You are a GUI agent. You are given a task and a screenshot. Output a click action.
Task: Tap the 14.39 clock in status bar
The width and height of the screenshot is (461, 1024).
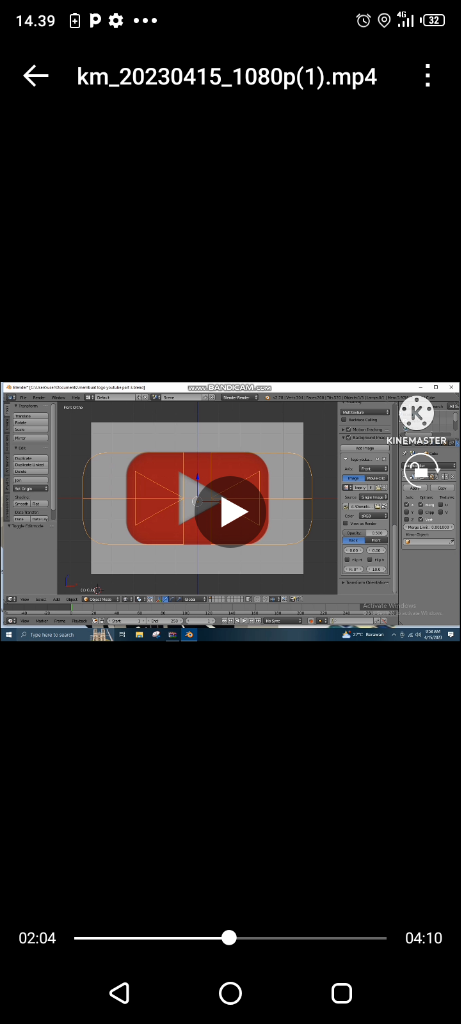(35, 20)
